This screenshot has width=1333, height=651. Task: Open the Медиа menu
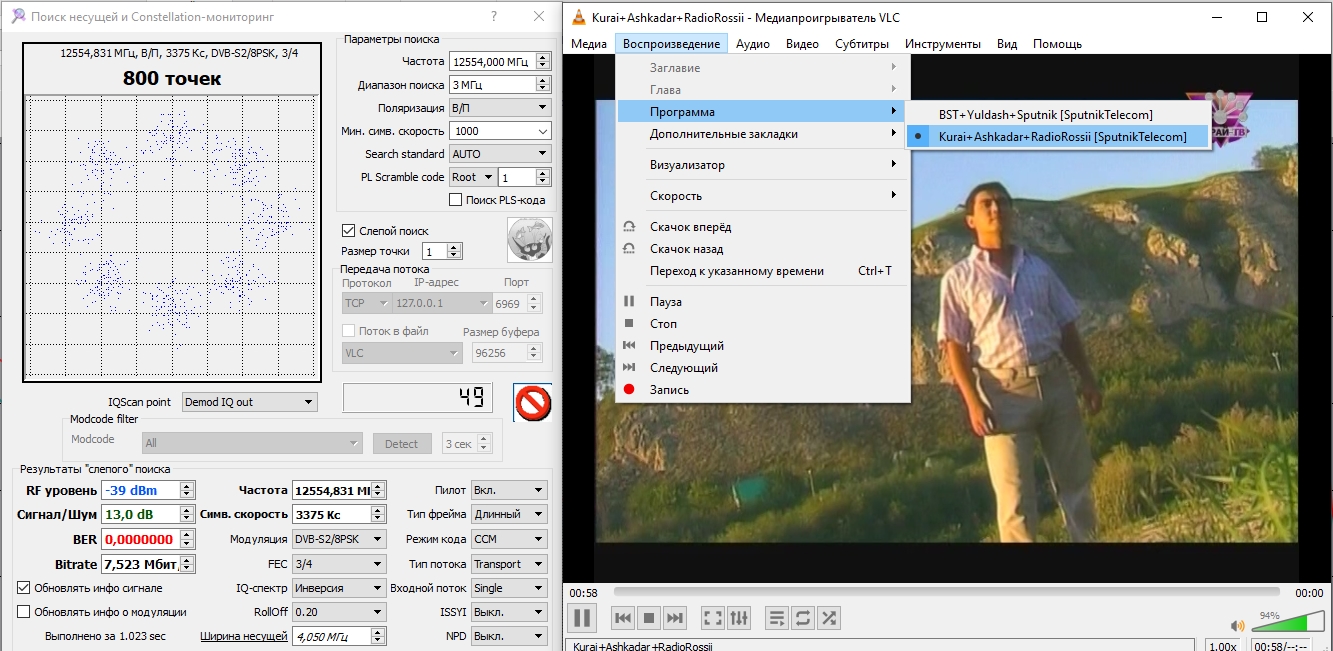589,44
